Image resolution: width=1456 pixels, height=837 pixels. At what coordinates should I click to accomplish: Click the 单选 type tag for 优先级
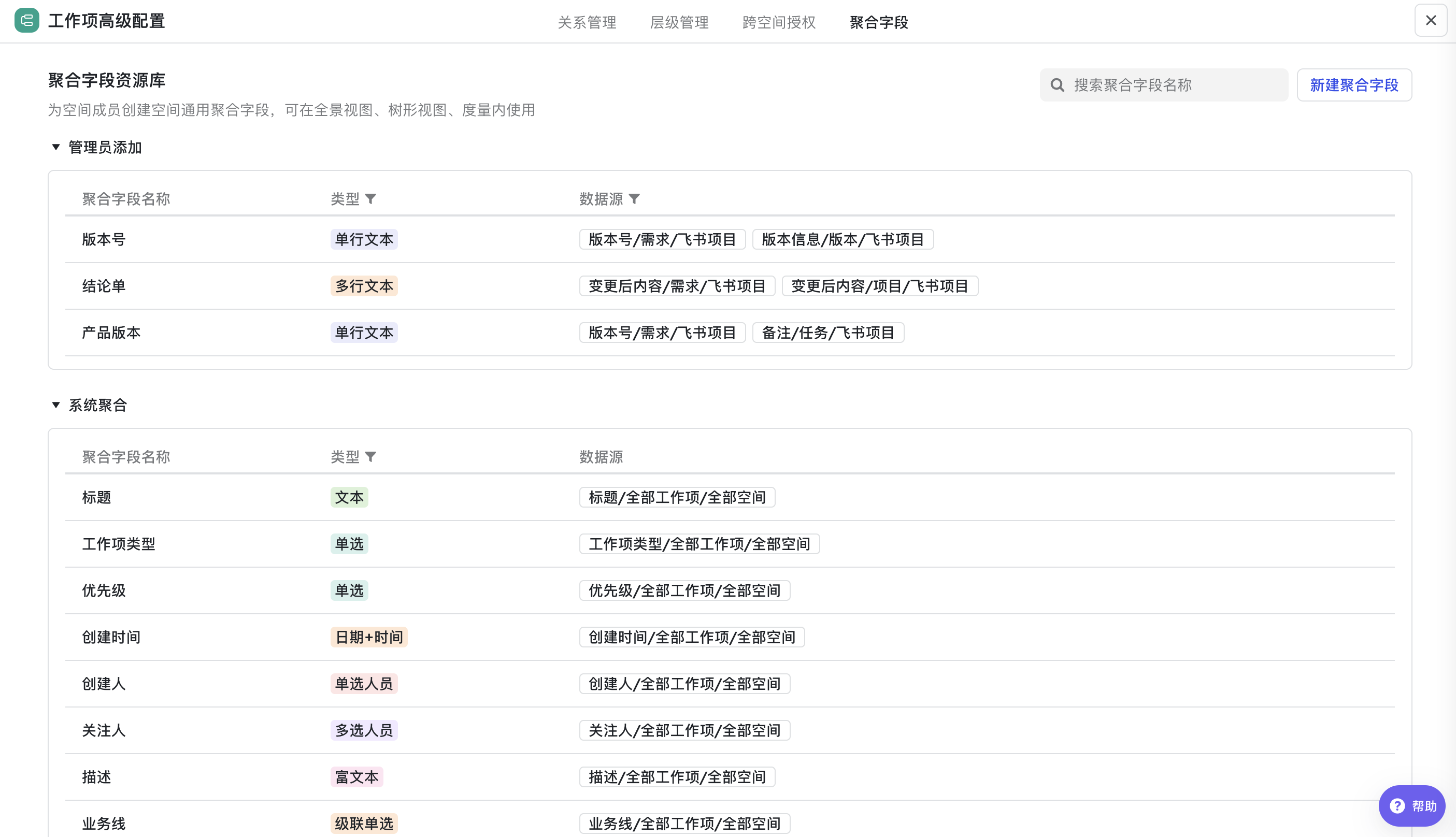pos(350,590)
